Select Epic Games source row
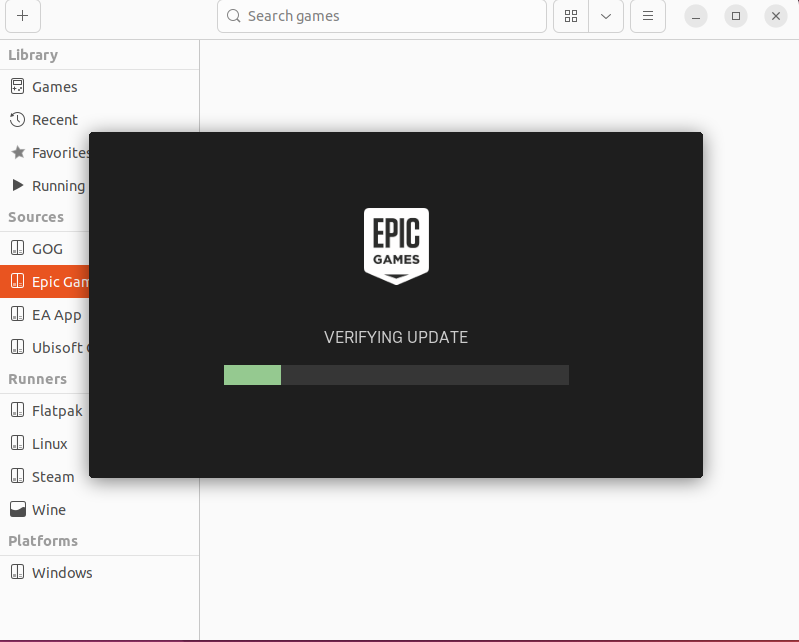This screenshot has width=799, height=642. tap(45, 282)
